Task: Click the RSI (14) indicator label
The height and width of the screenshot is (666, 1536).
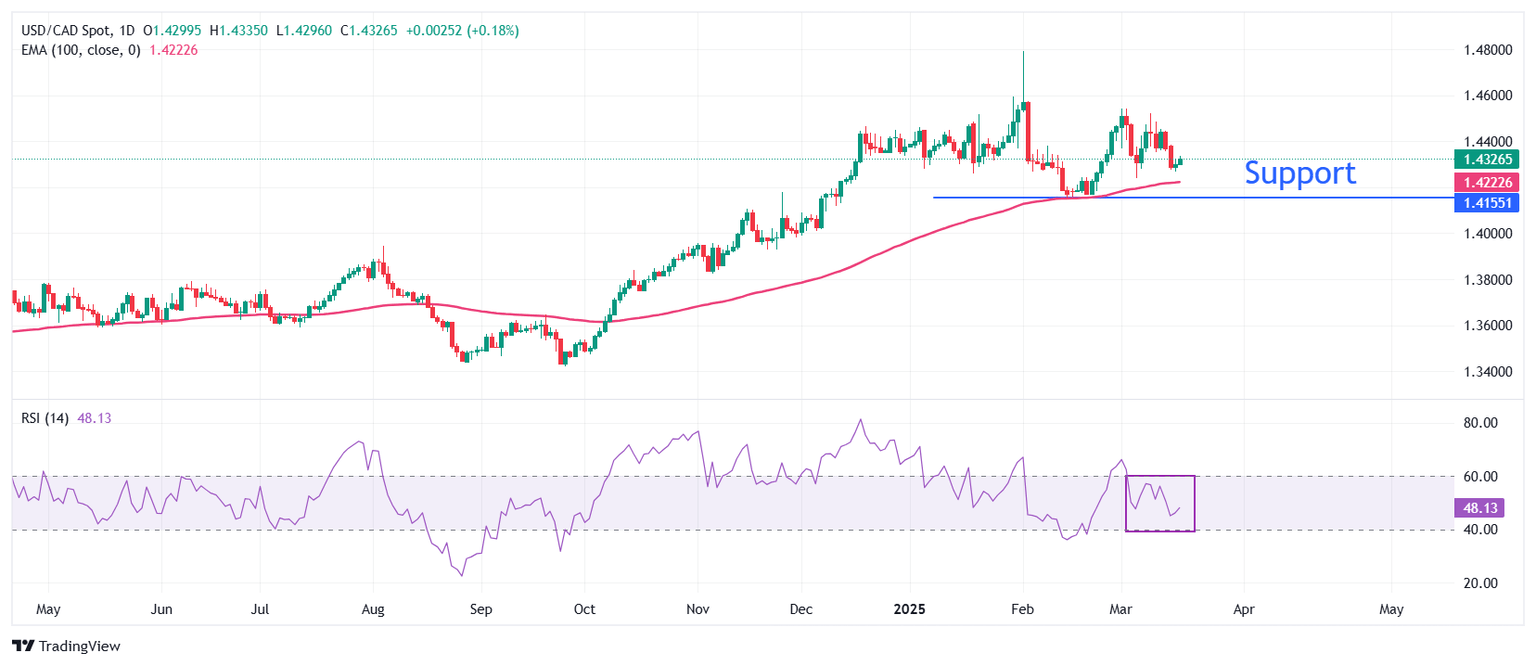Action: pos(45,418)
